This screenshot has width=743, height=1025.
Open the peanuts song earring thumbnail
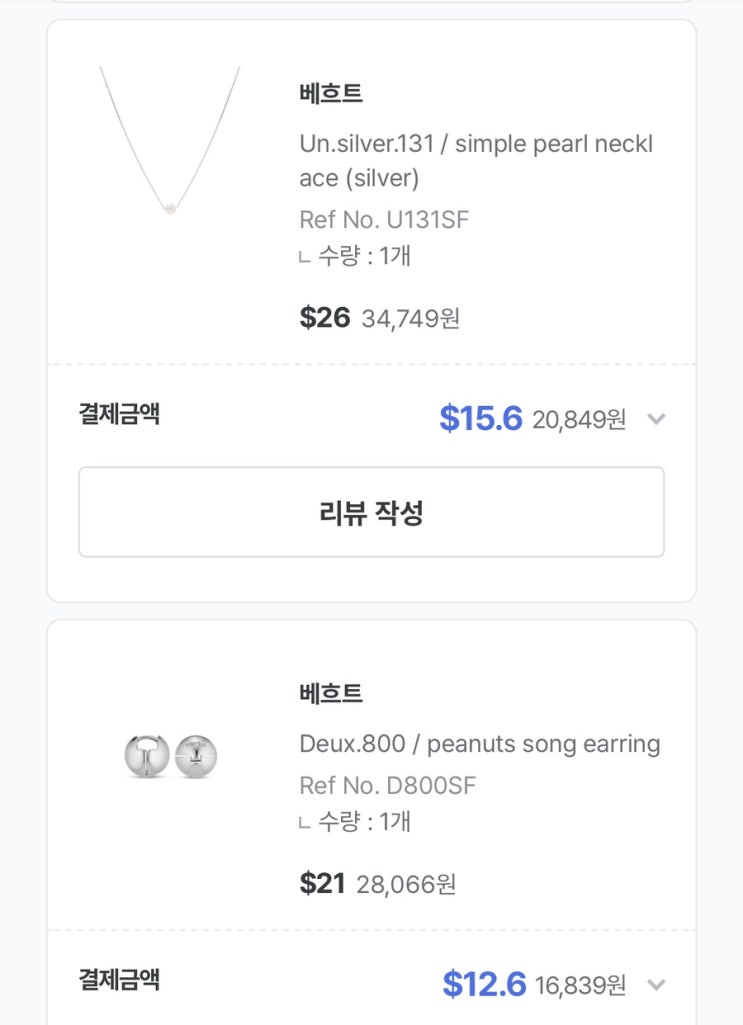[x=170, y=757]
